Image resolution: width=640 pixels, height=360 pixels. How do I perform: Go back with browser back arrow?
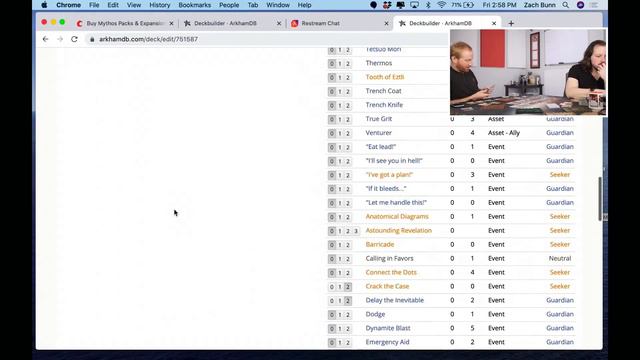click(x=45, y=39)
